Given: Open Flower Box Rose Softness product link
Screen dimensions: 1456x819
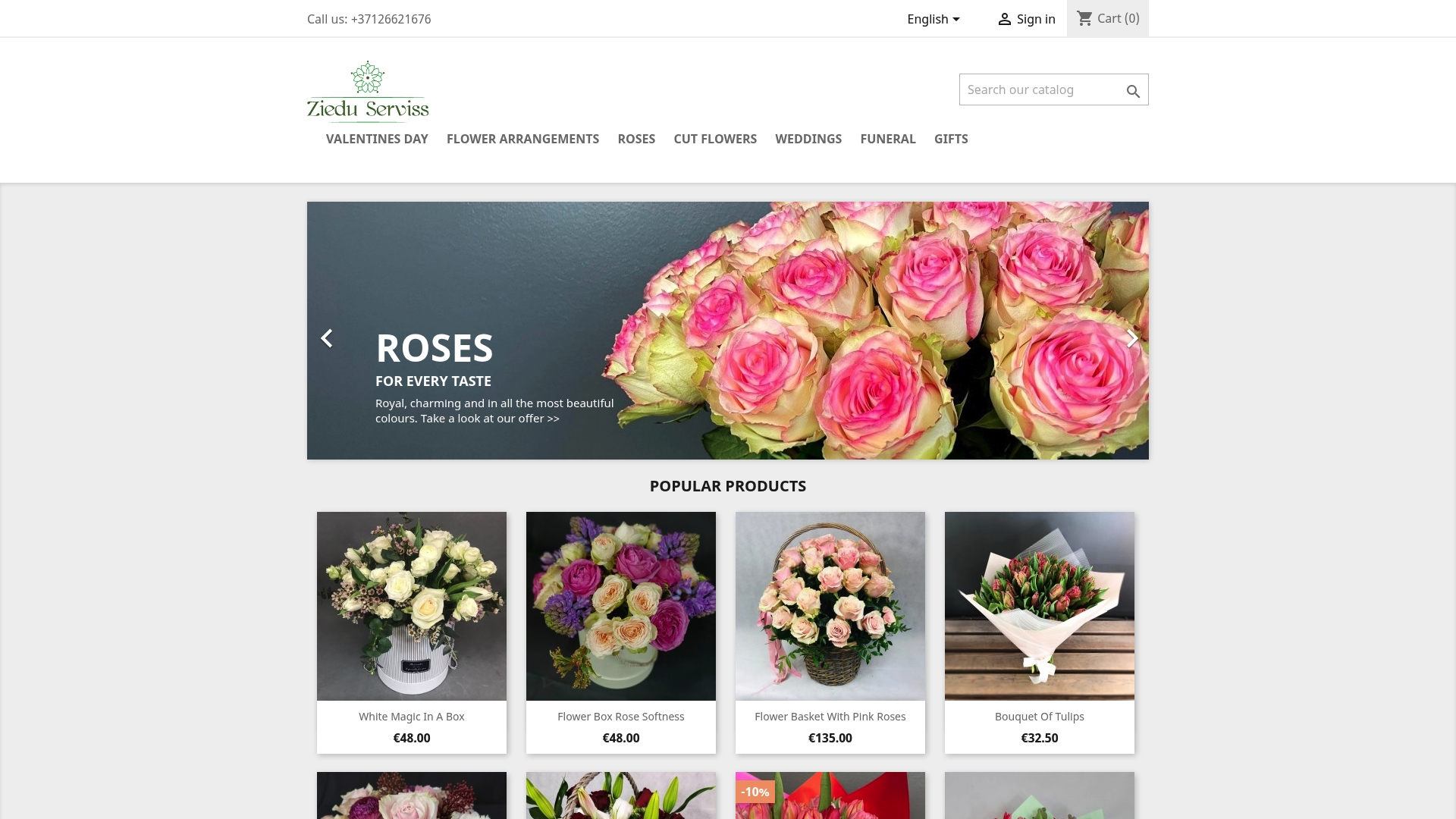Looking at the screenshot, I should [621, 717].
